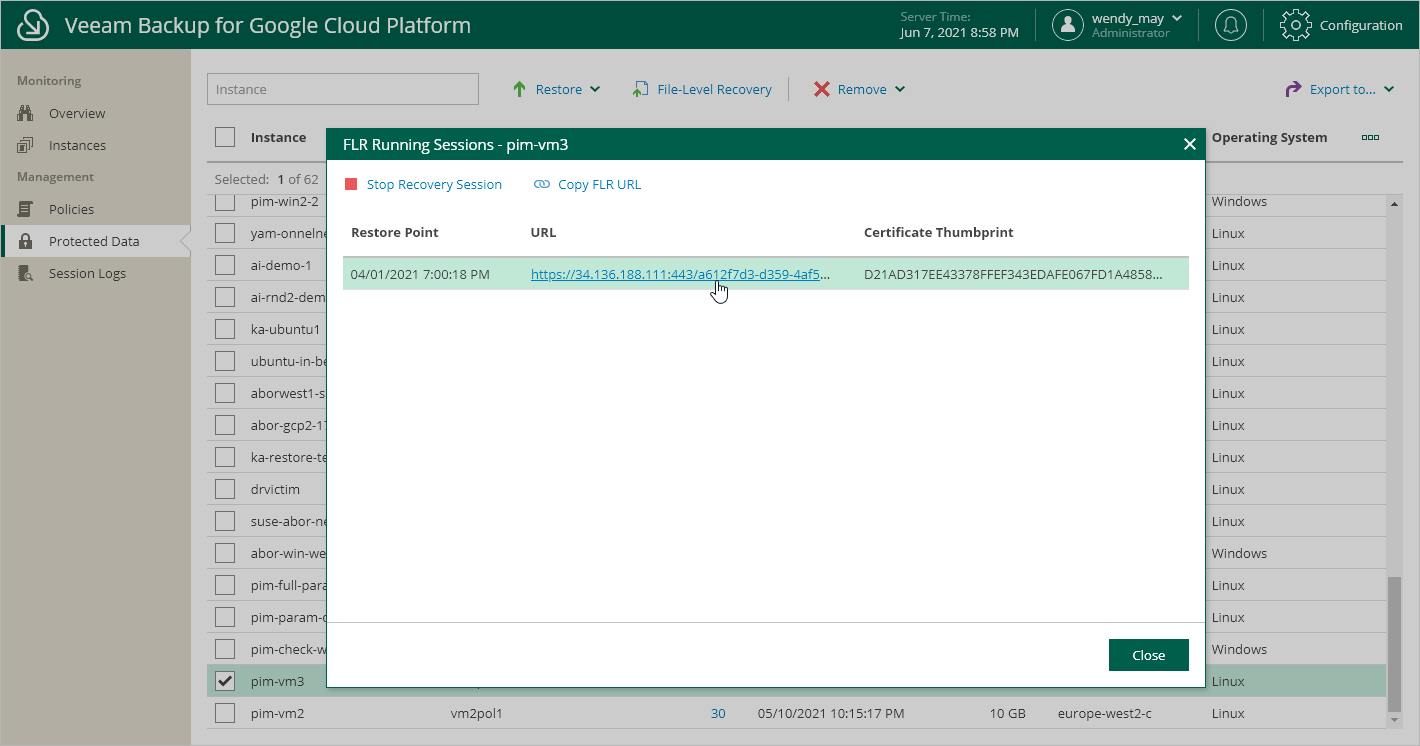
Task: Click the Certificate Thumbprint column header
Action: click(939, 232)
